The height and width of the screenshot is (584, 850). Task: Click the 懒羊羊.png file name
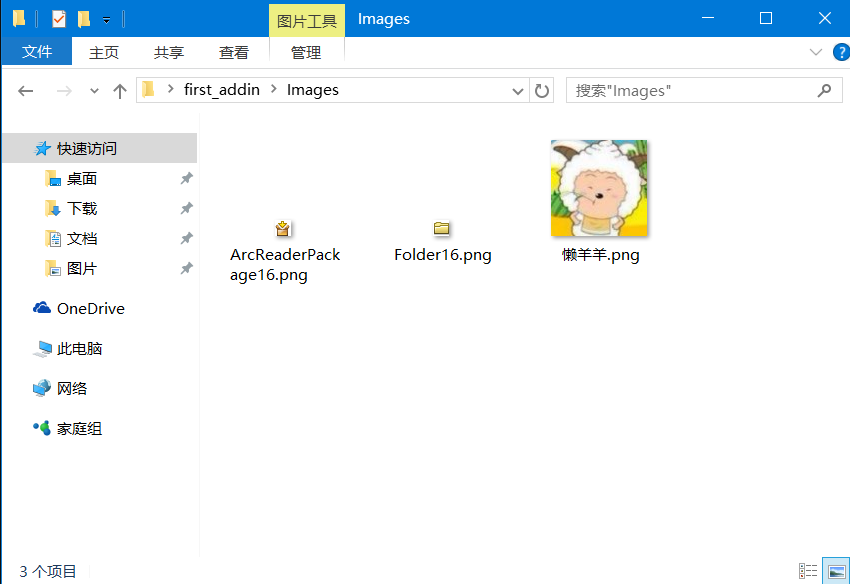[601, 255]
